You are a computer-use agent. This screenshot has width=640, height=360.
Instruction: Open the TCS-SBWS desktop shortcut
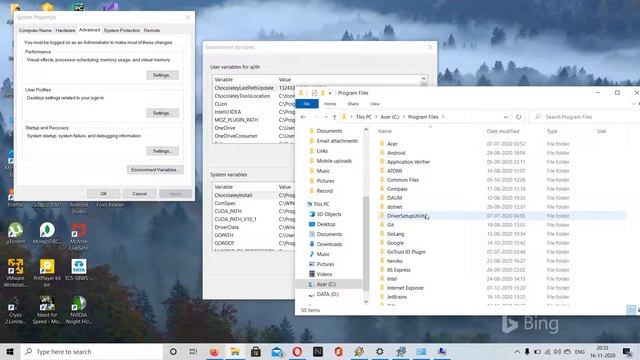click(78, 270)
